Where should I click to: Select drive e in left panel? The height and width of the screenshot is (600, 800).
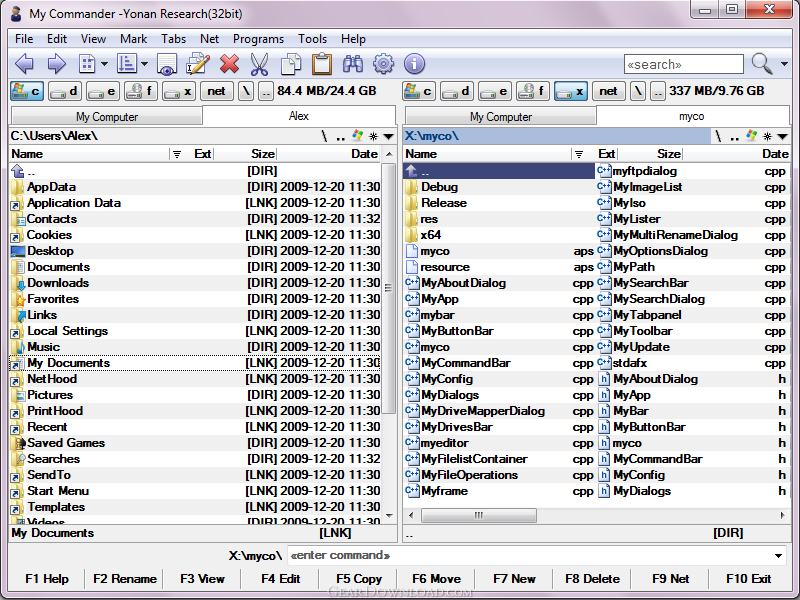pos(103,91)
